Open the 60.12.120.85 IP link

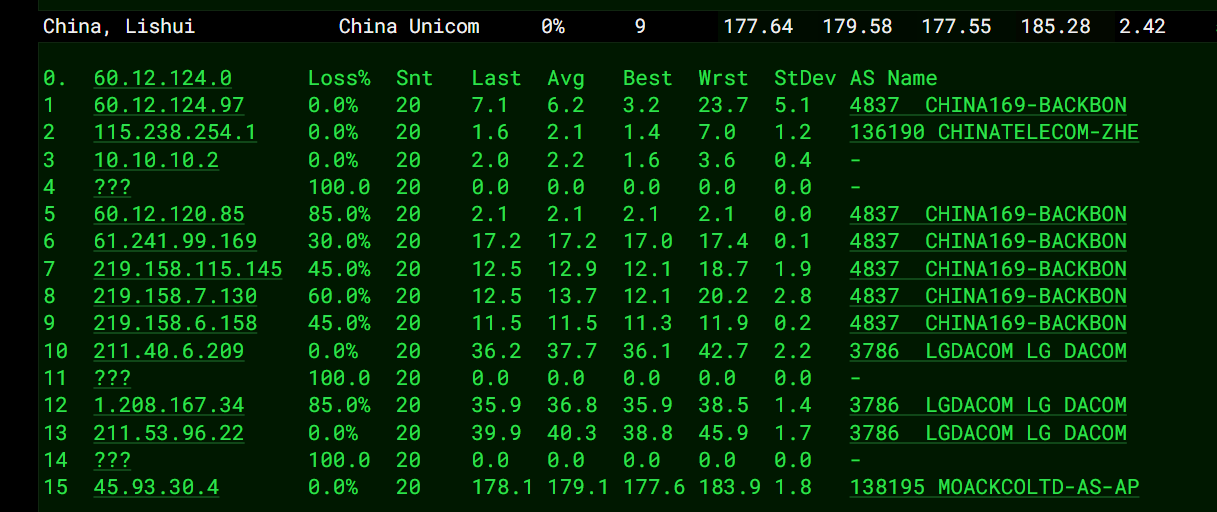coord(169,214)
